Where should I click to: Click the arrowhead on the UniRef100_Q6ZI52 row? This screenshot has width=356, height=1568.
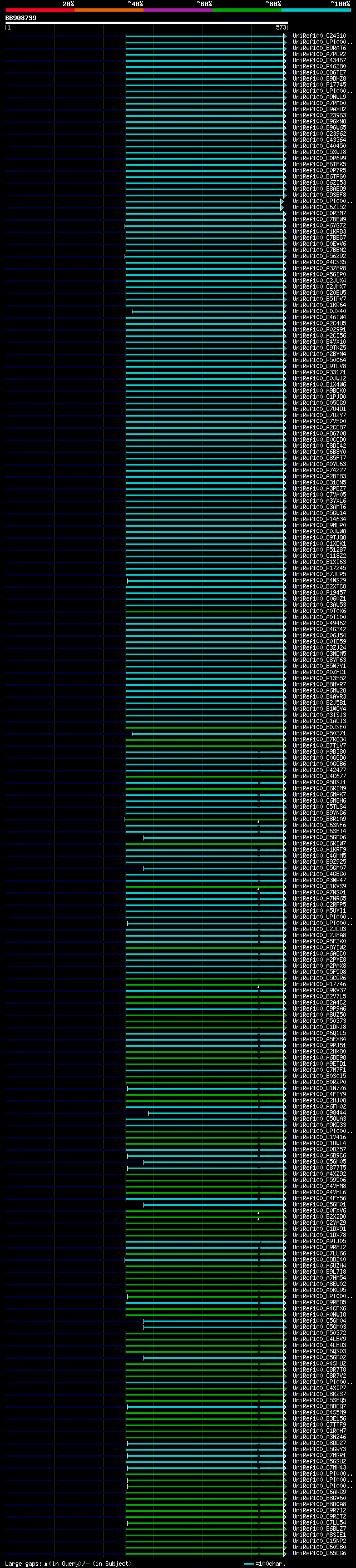coord(282,207)
